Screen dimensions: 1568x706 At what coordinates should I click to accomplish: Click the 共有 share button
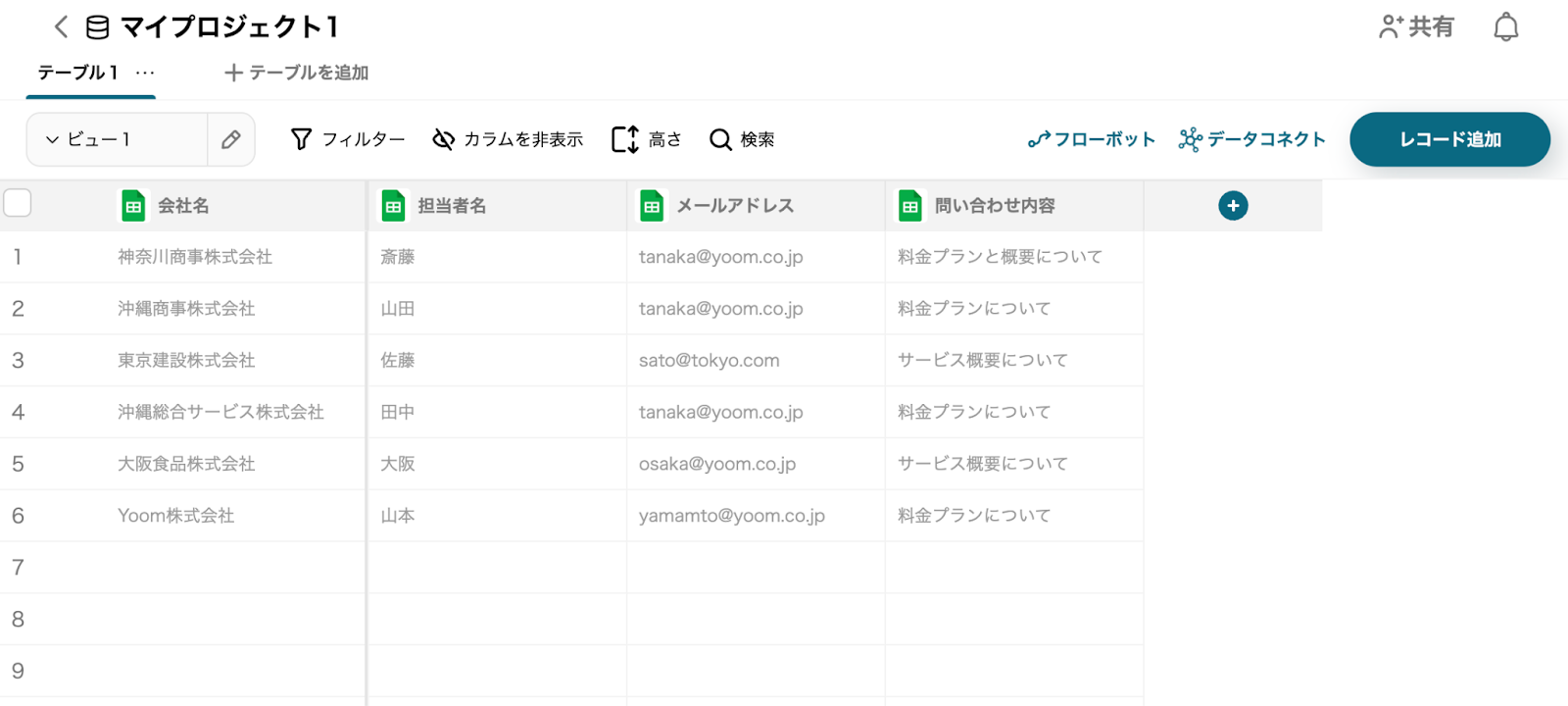point(1416,26)
